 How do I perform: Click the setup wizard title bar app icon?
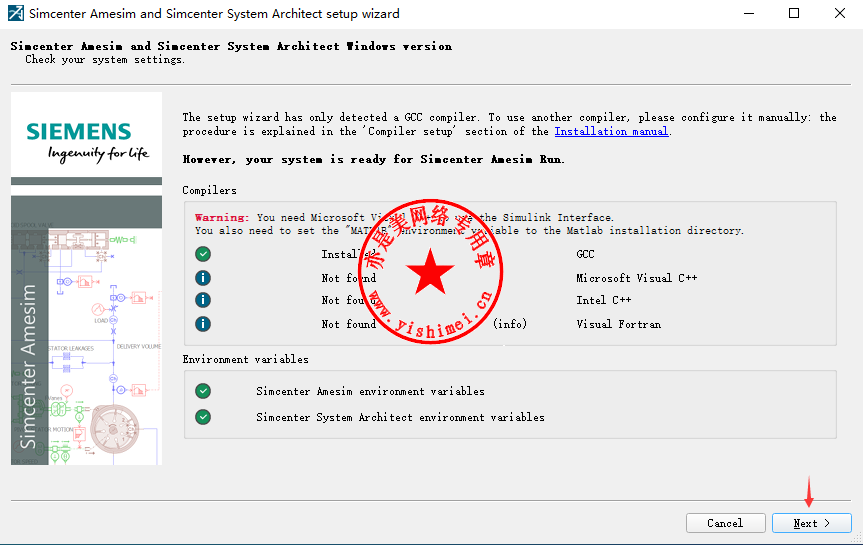pos(15,13)
